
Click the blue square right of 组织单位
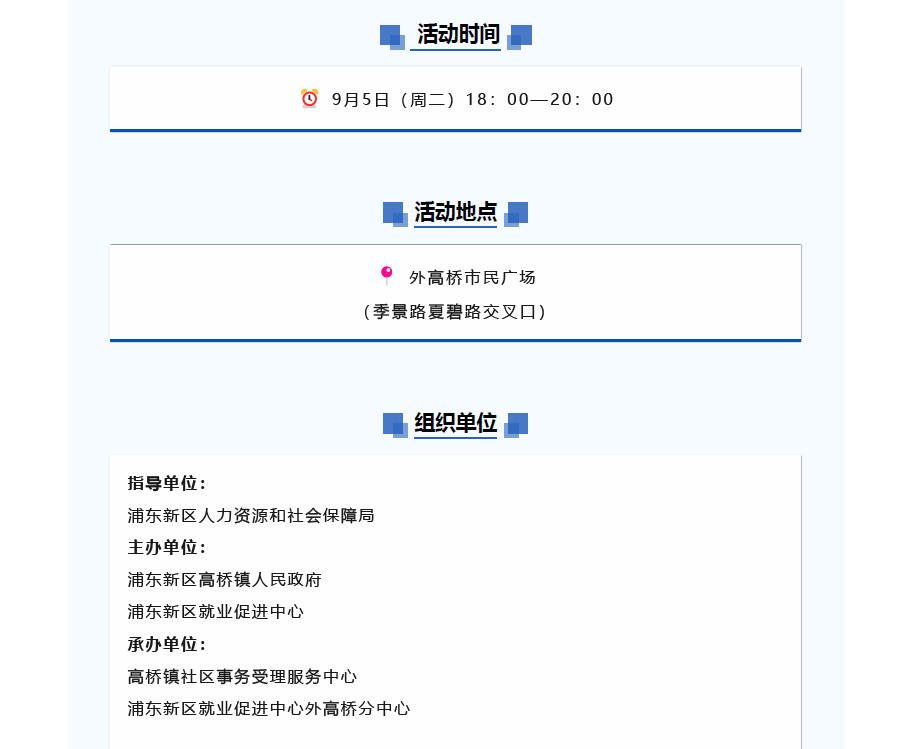point(516,425)
